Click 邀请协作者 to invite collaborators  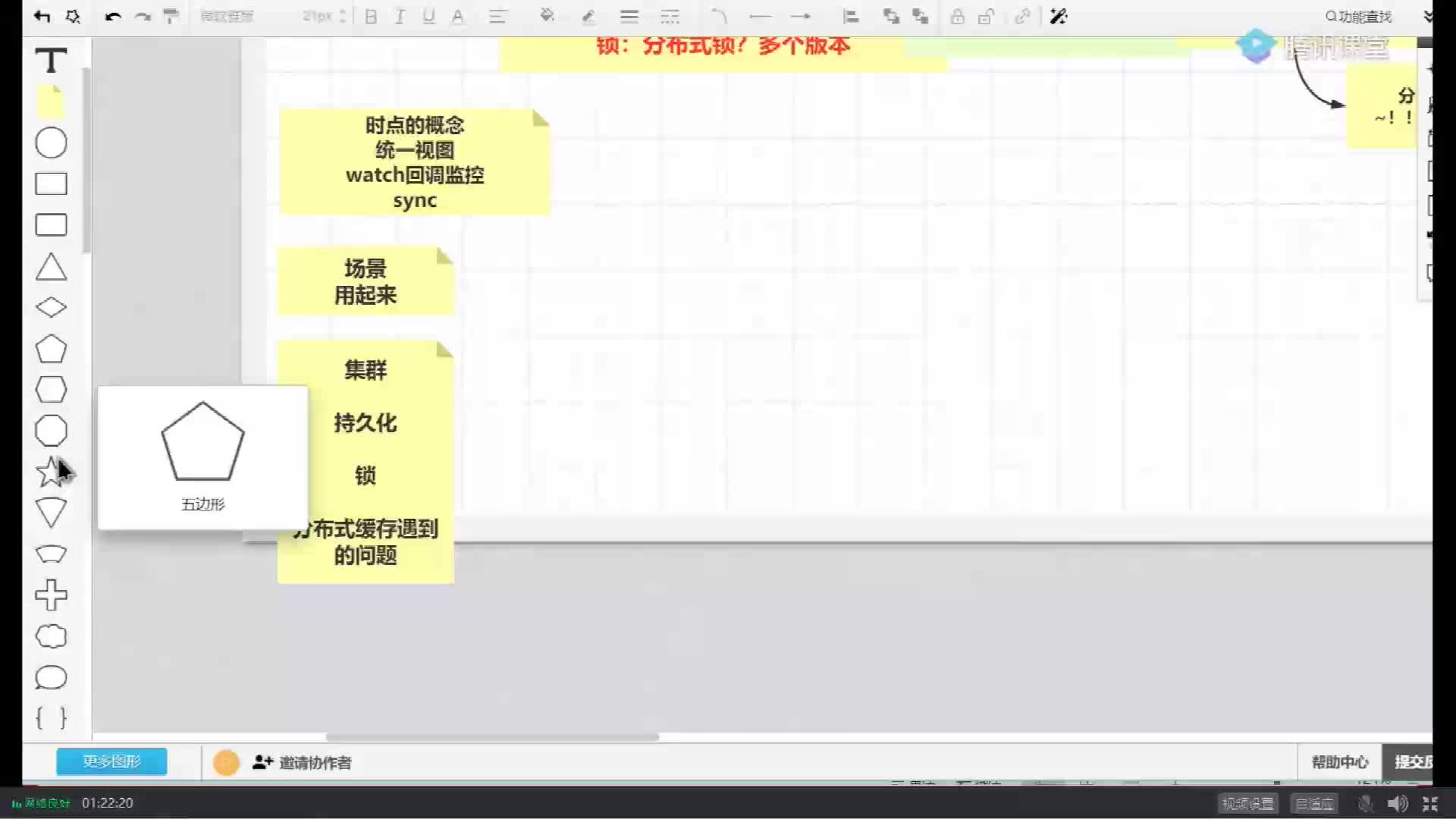pyautogui.click(x=302, y=762)
